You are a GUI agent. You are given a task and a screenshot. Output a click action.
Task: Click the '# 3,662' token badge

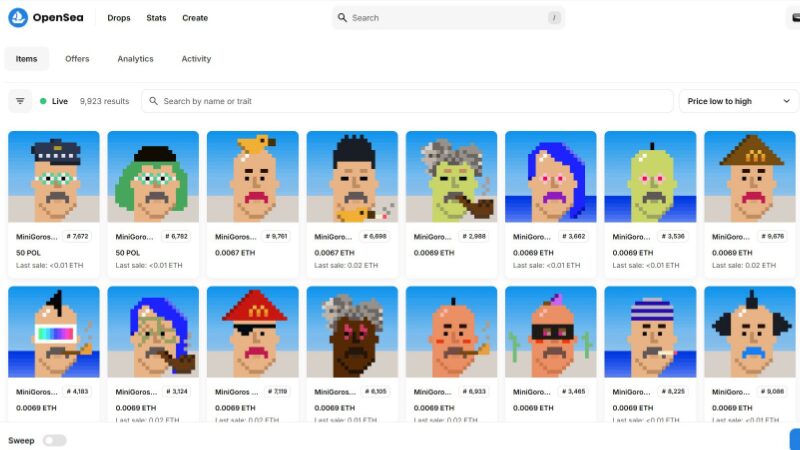pyautogui.click(x=573, y=236)
